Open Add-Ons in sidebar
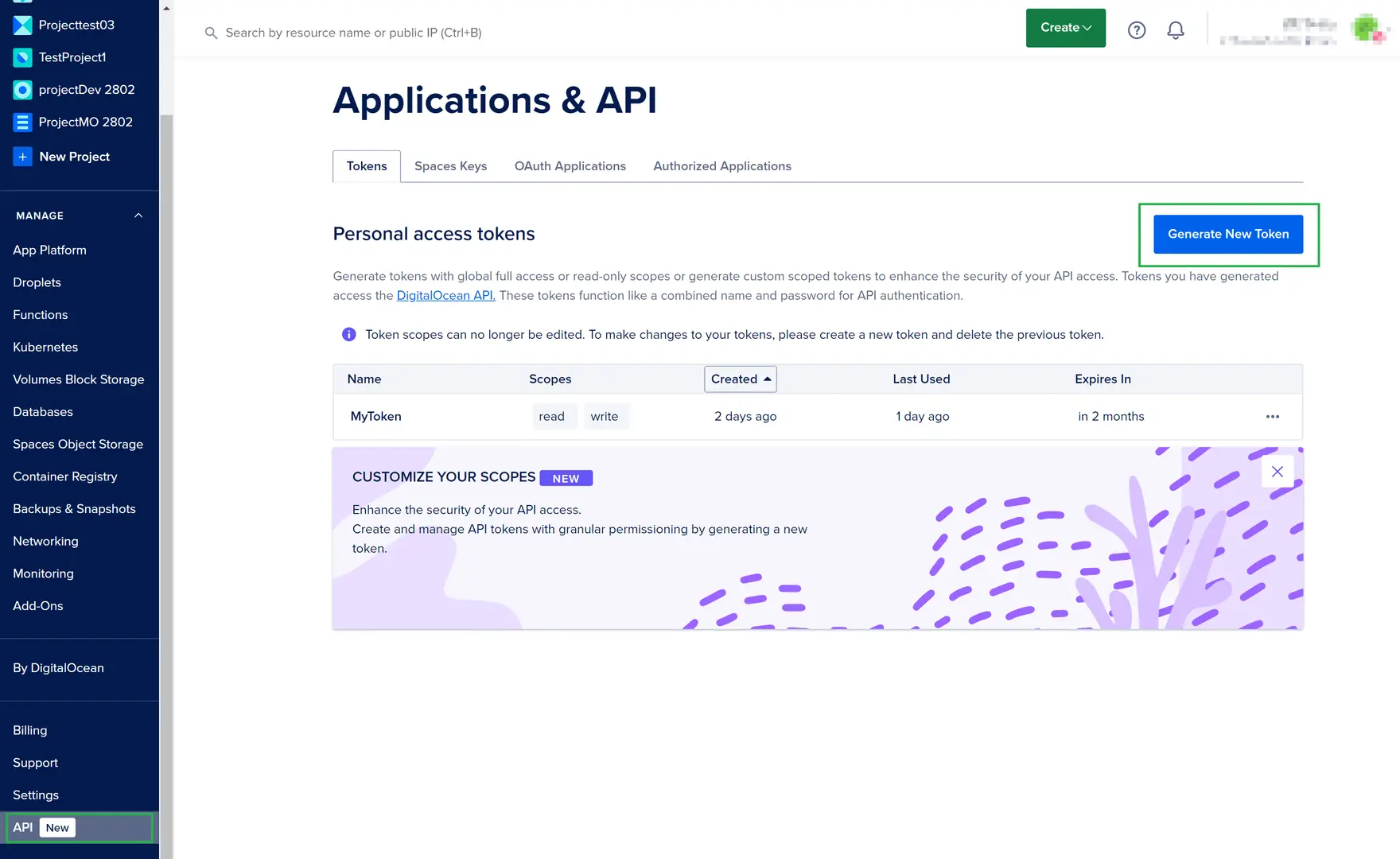1400x859 pixels. 37,606
